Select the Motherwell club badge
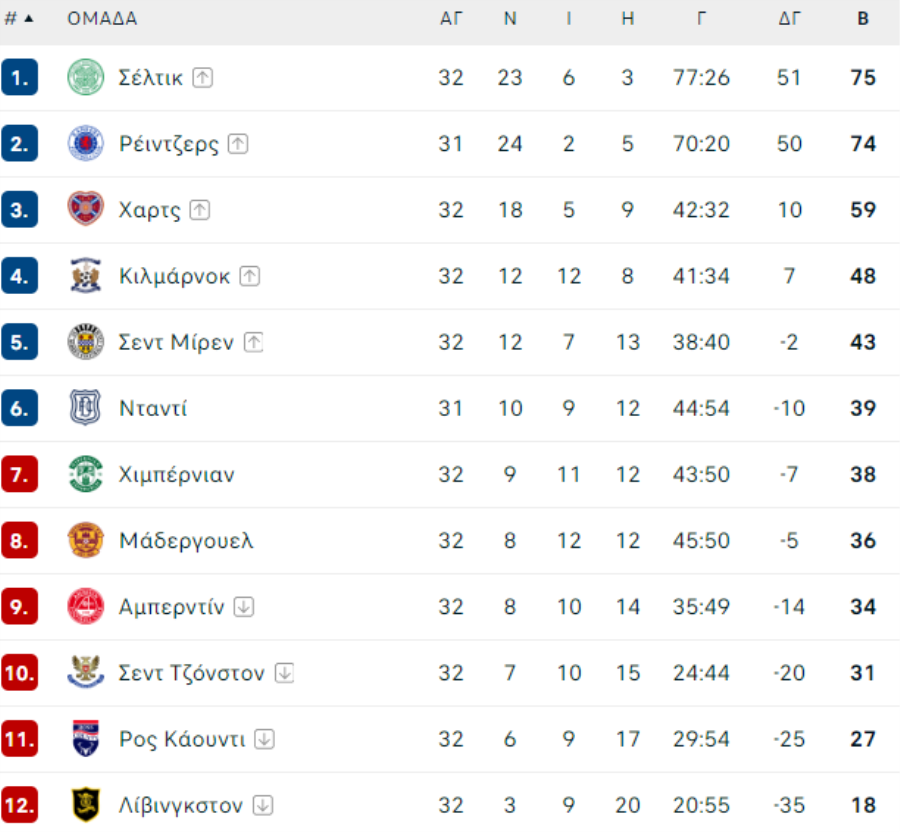The height and width of the screenshot is (832, 900). pyautogui.click(x=86, y=541)
